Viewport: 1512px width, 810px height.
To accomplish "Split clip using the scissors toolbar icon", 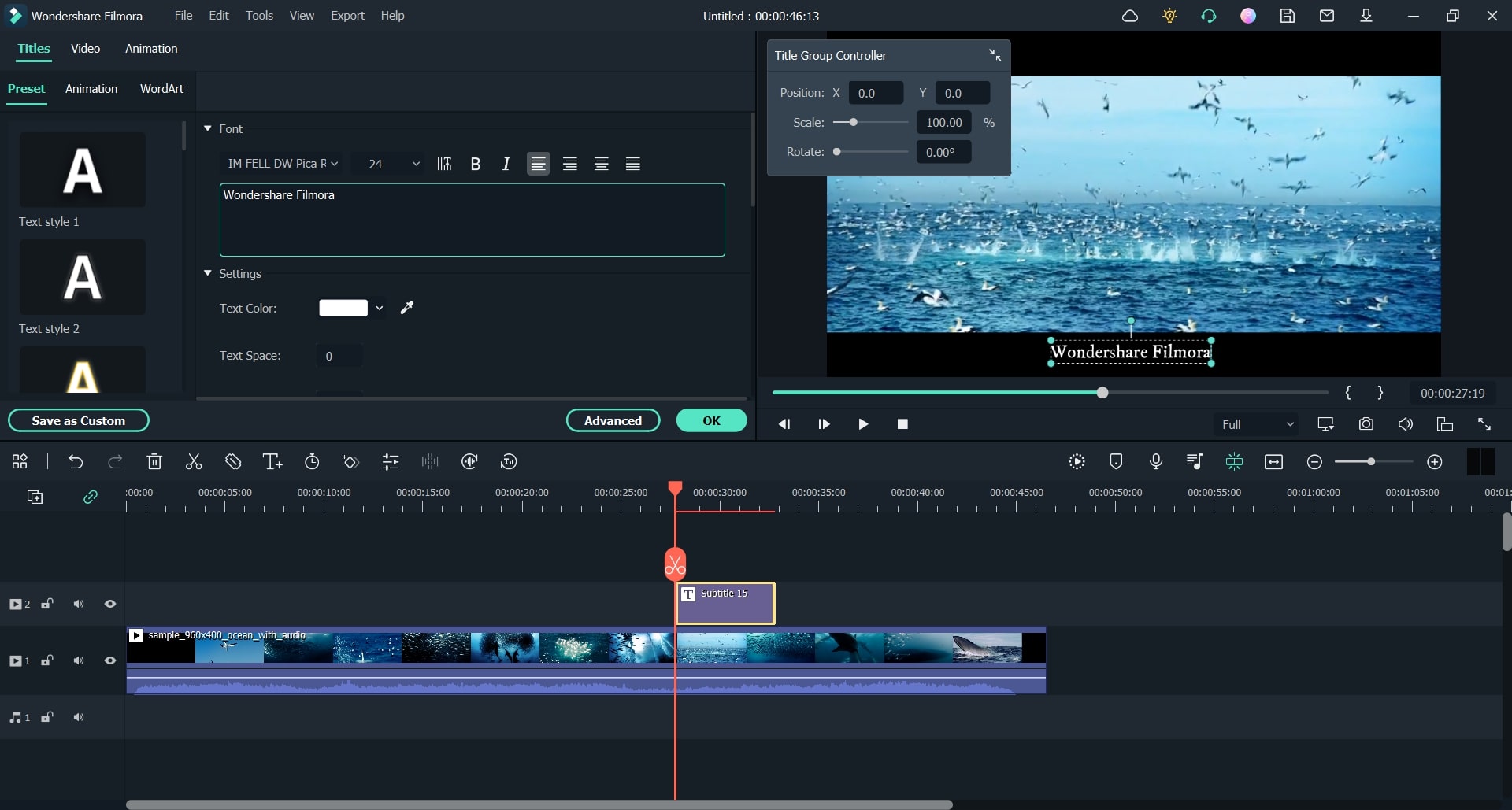I will click(194, 462).
